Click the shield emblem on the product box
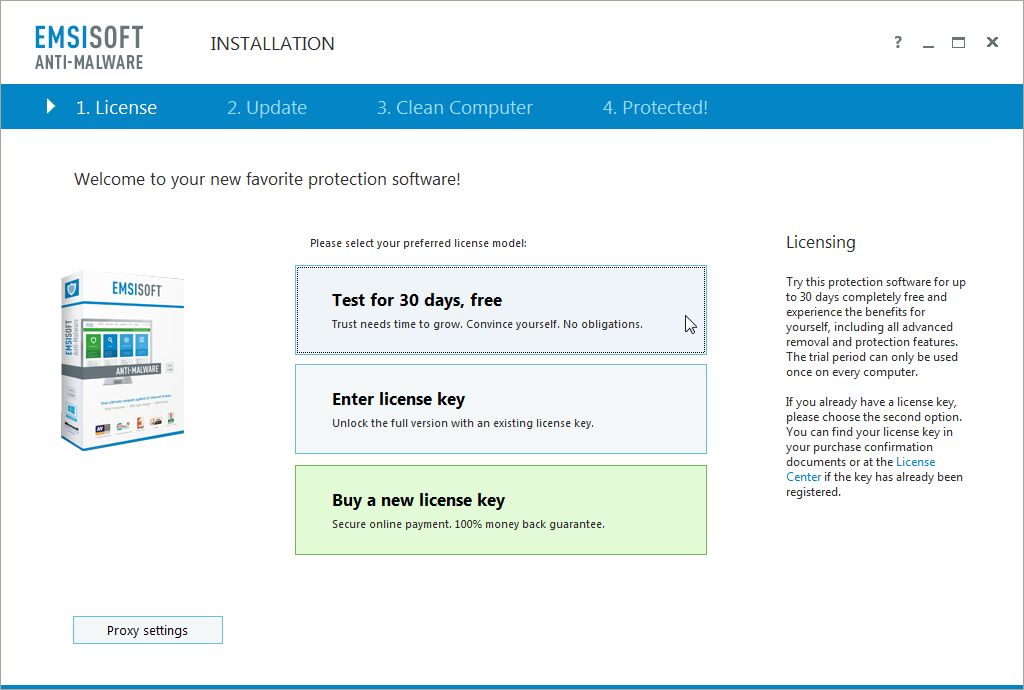Viewport: 1024px width, 690px height. tap(72, 290)
